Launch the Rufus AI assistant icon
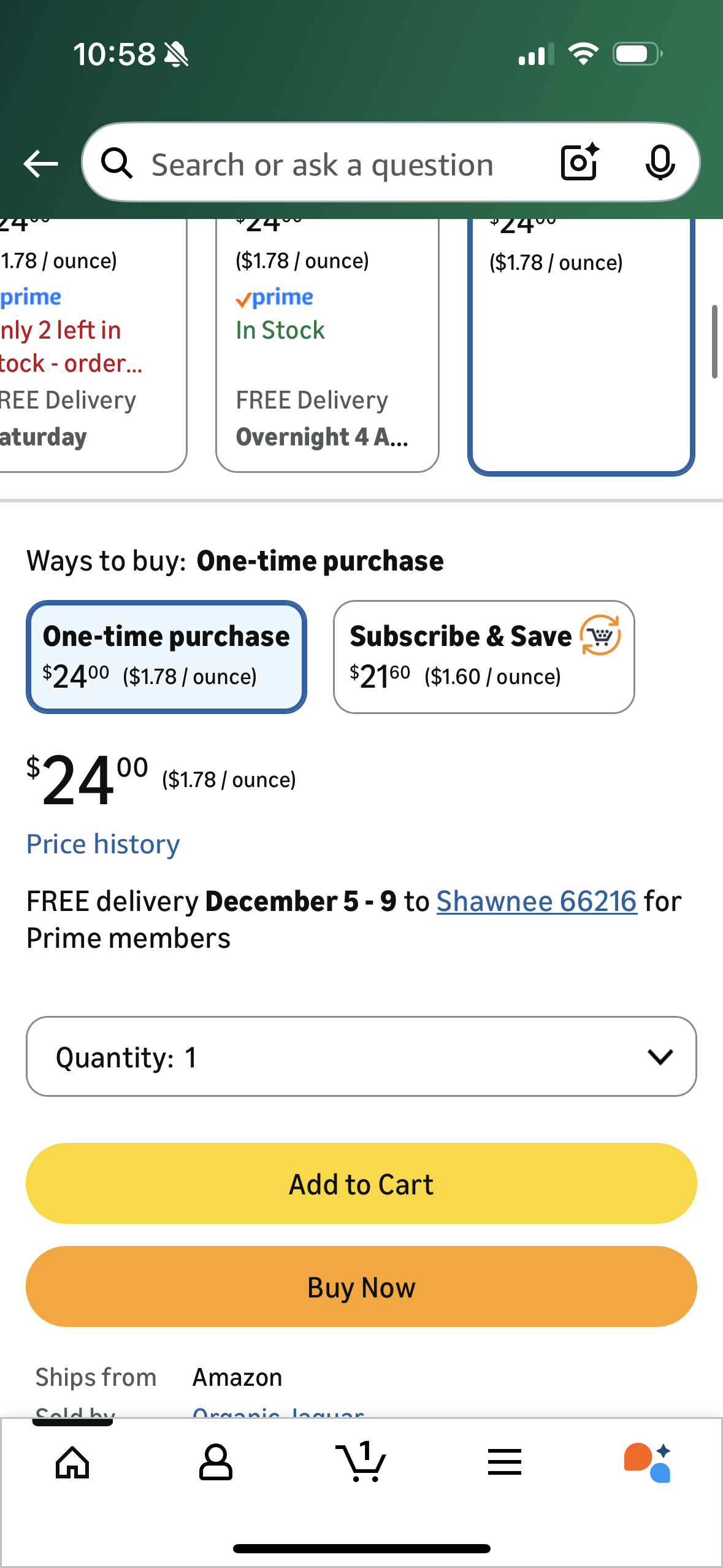 tap(648, 1462)
